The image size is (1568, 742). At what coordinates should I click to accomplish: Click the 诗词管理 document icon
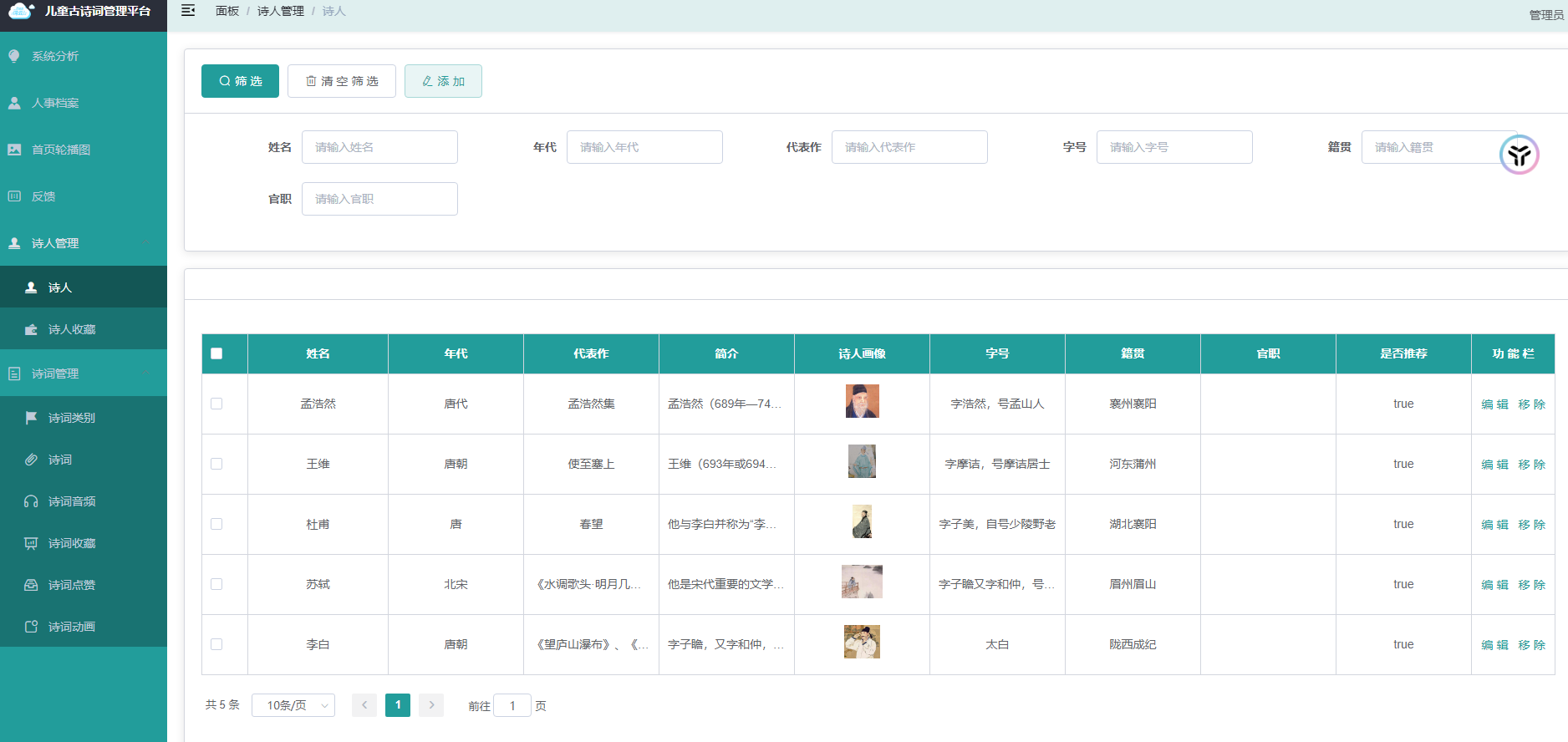click(x=14, y=374)
